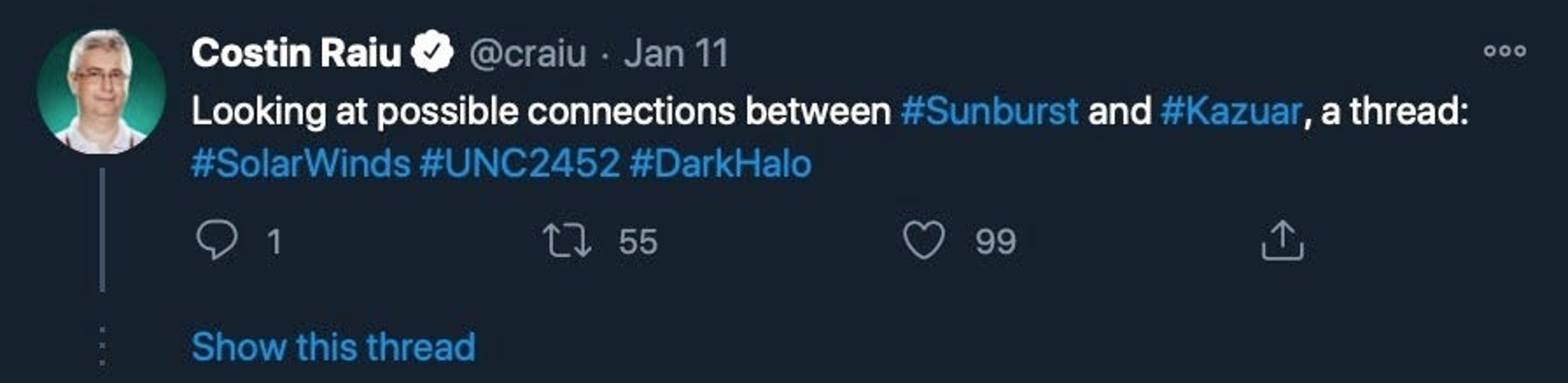Open Costin Raiu's profile picture

[101, 90]
